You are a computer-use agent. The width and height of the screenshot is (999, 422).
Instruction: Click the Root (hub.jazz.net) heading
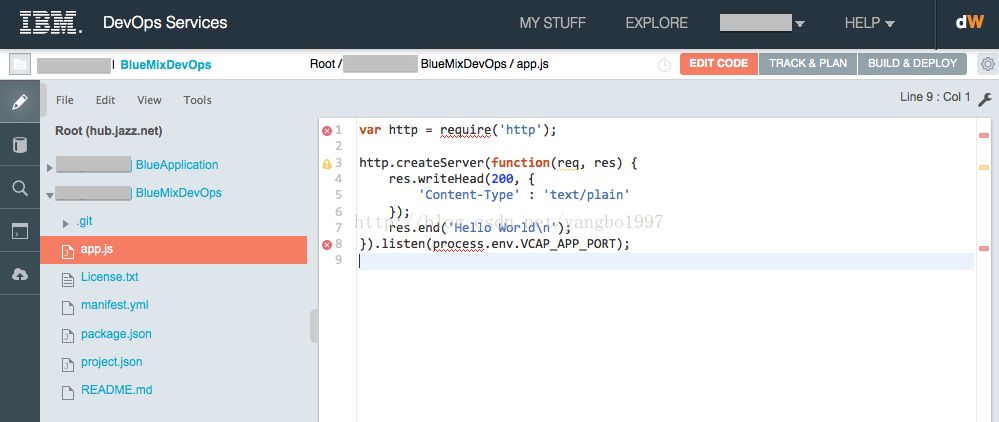pyautogui.click(x=108, y=131)
